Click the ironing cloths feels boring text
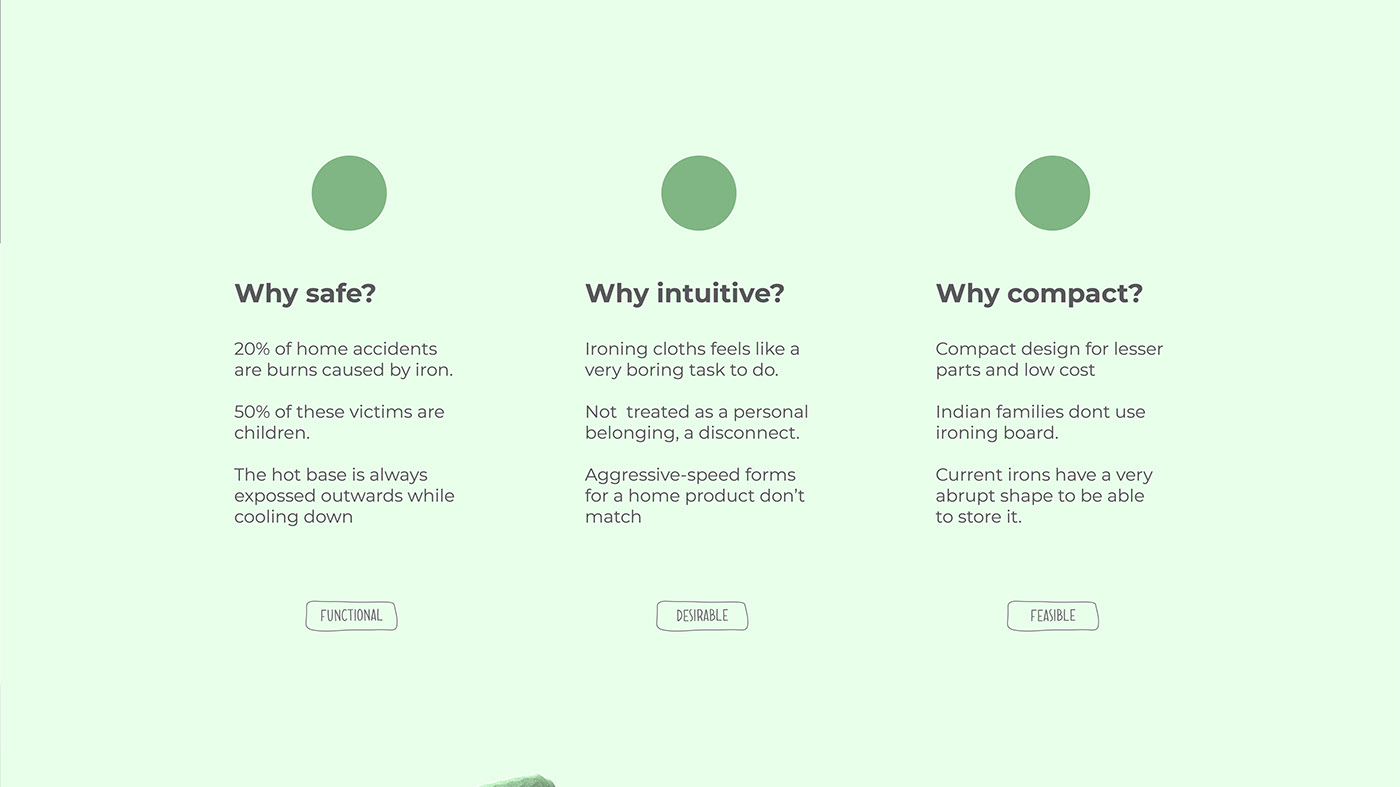This screenshot has width=1400, height=787. (692, 359)
